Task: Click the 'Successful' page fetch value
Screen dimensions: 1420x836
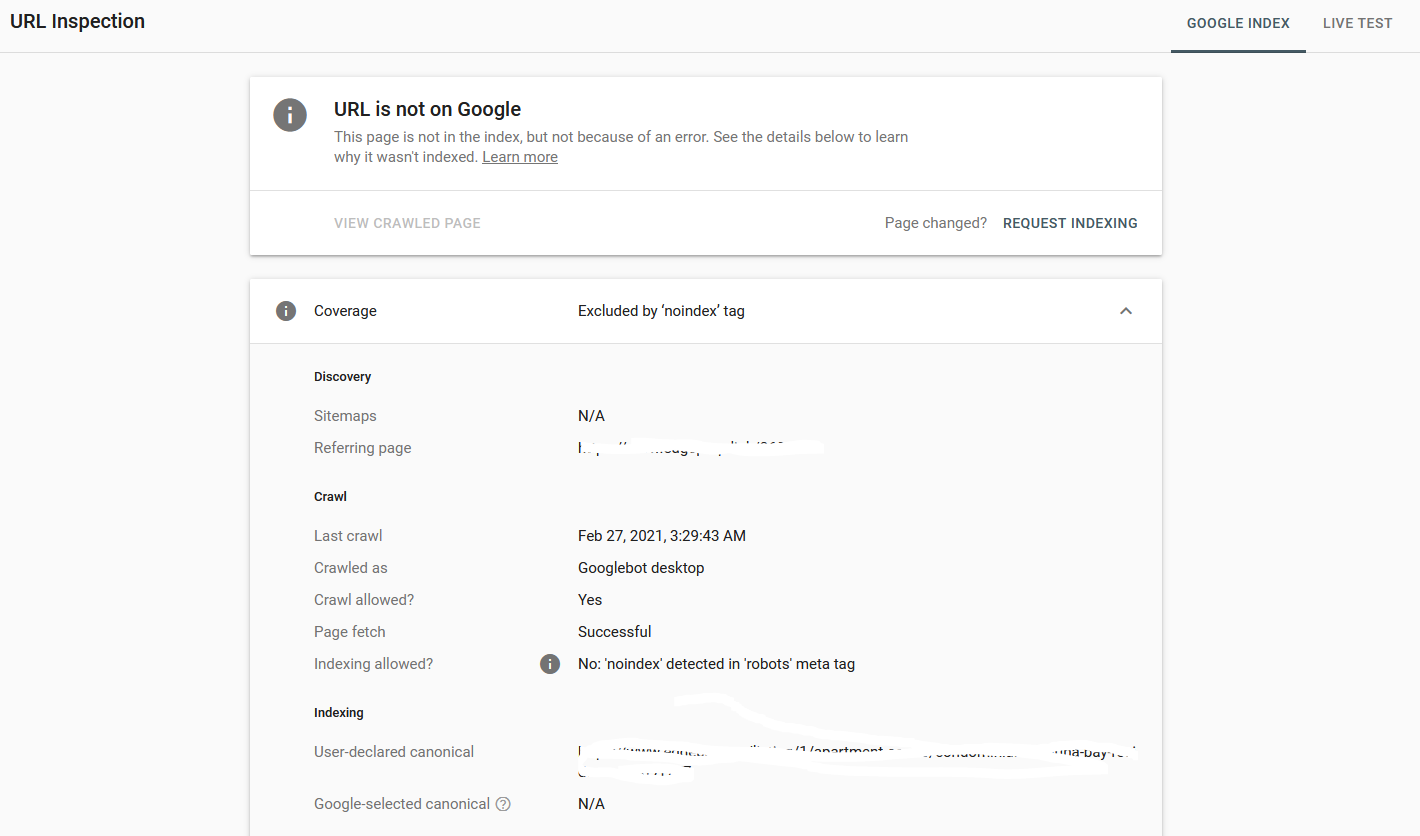Action: (x=614, y=632)
